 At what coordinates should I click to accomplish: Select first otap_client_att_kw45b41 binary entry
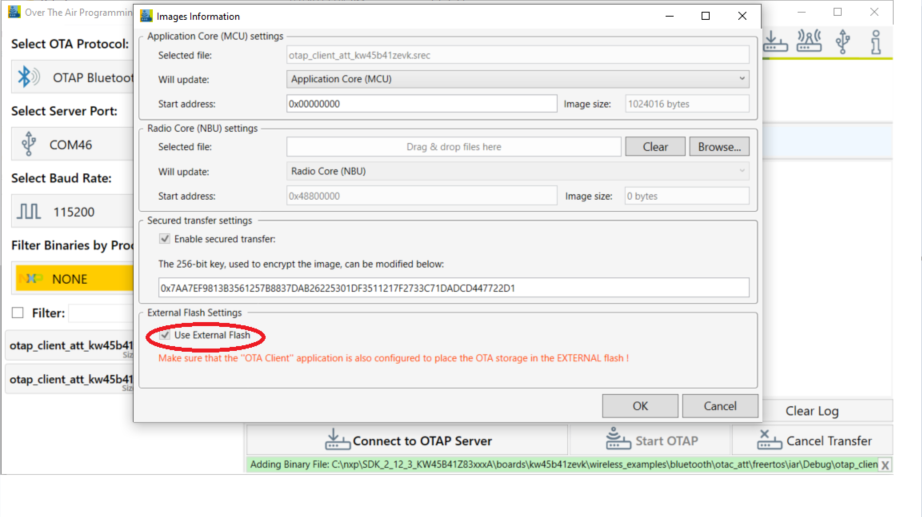[x=71, y=346]
